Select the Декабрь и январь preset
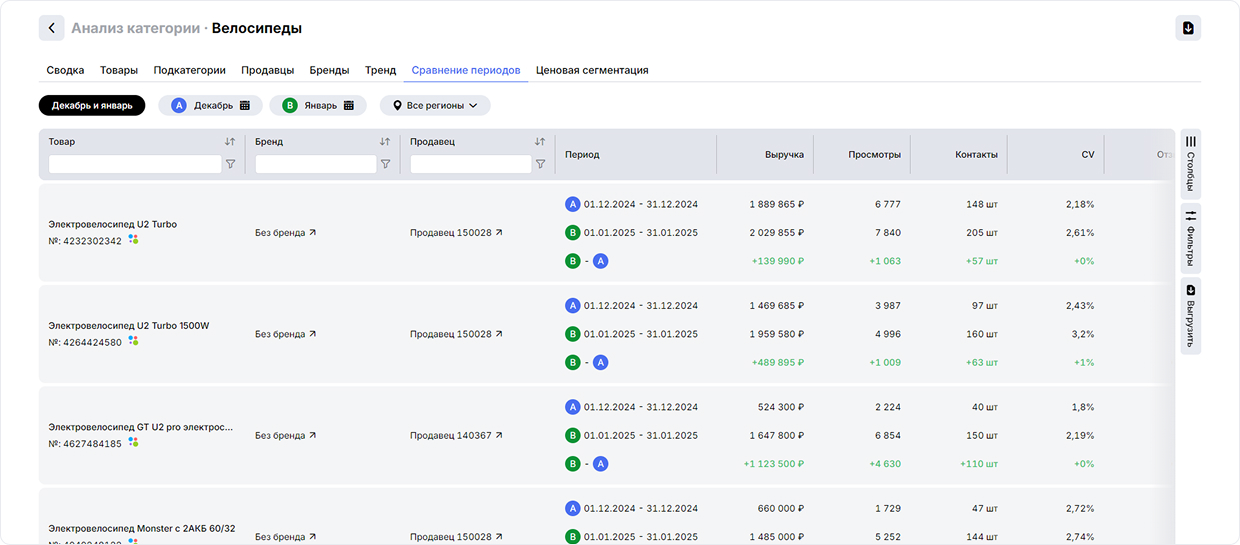 (x=92, y=105)
